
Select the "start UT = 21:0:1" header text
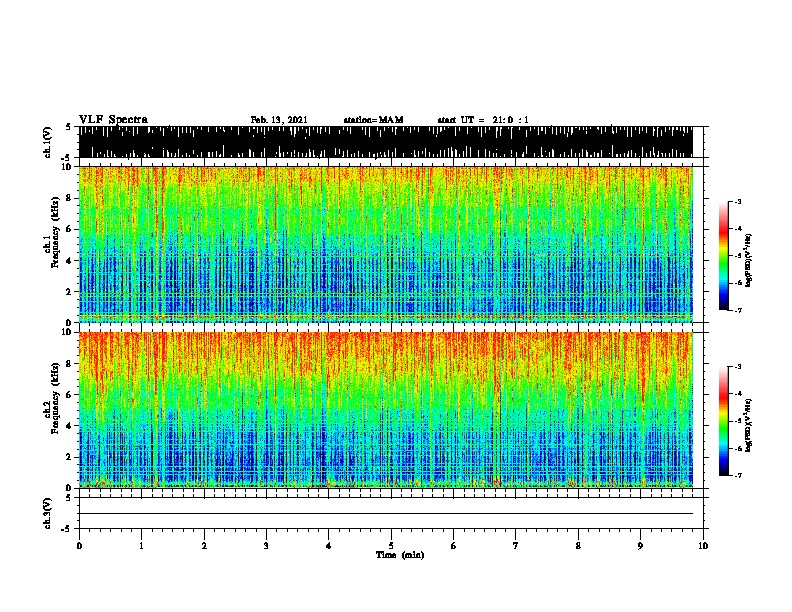coord(483,120)
